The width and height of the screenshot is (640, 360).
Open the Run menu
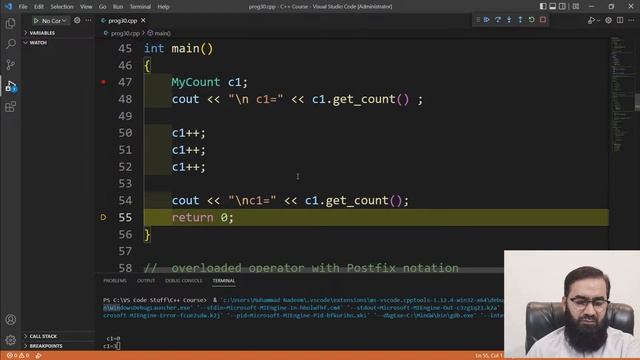click(x=118, y=7)
